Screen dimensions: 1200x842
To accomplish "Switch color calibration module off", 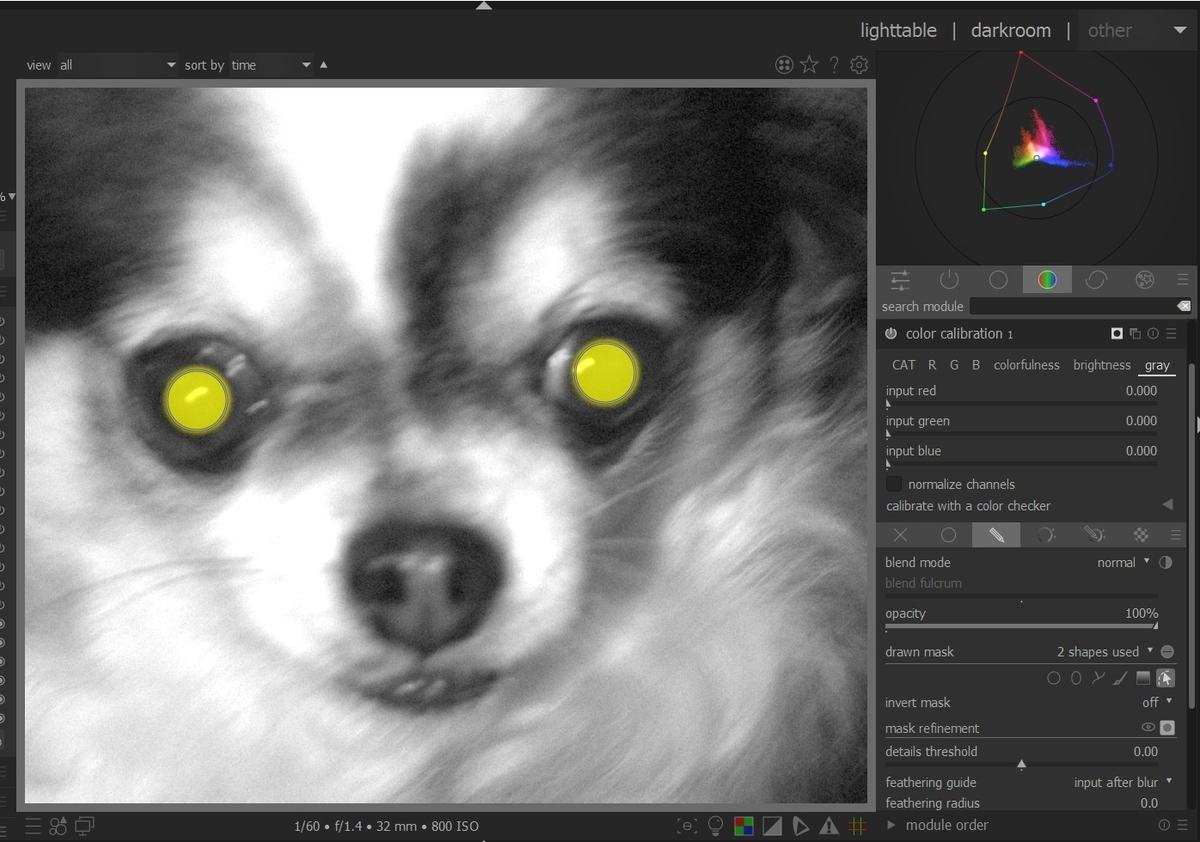I will pos(891,334).
